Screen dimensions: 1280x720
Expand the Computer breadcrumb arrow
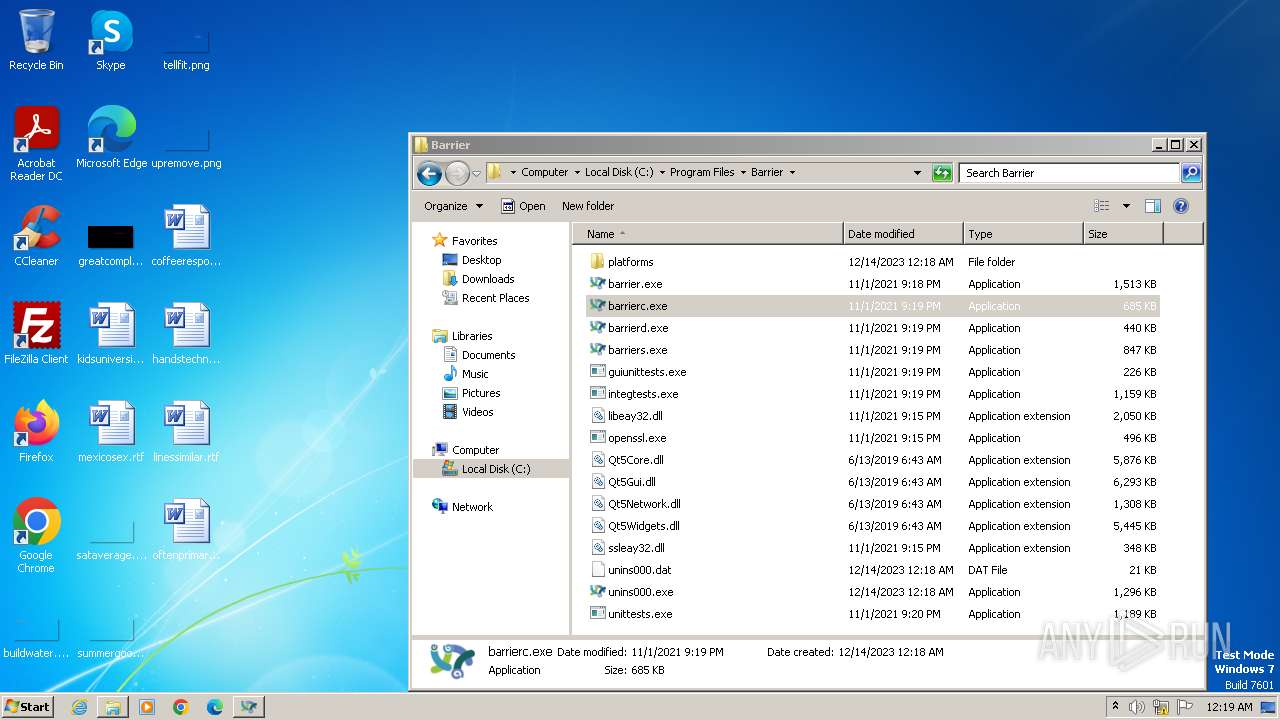[575, 172]
